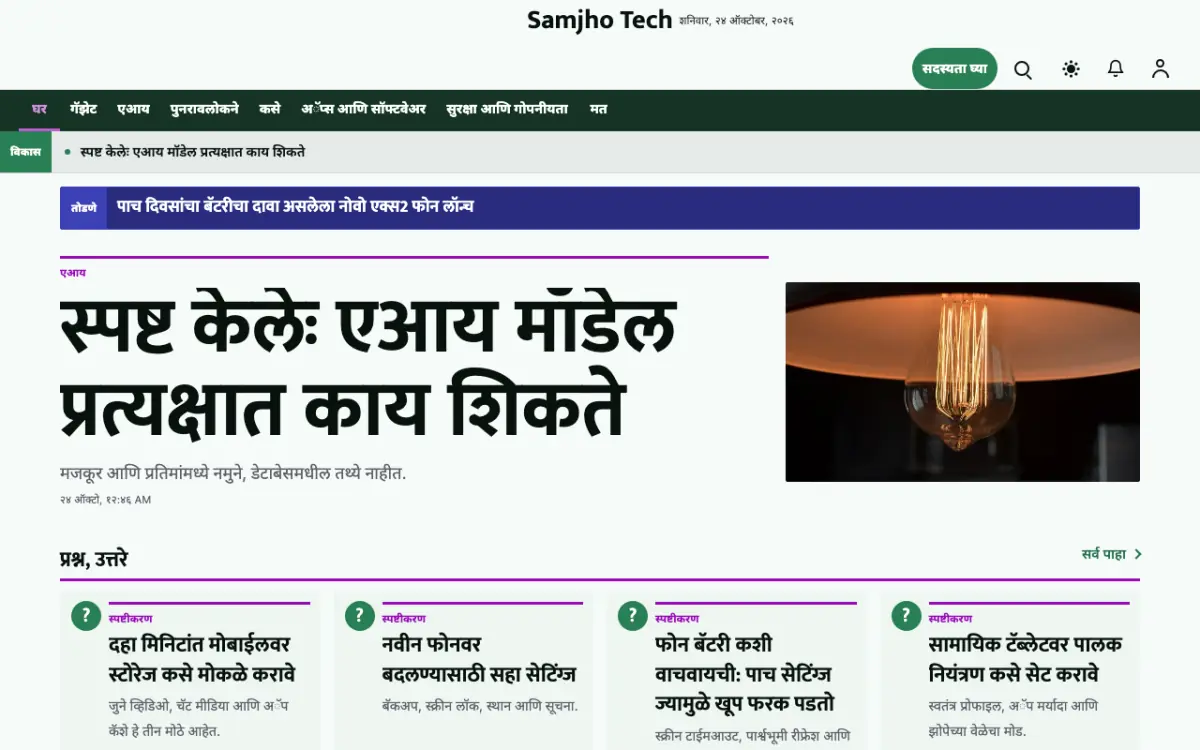This screenshot has width=1200, height=750.
Task: Go to Samjho Tech site logo
Action: tap(599, 20)
